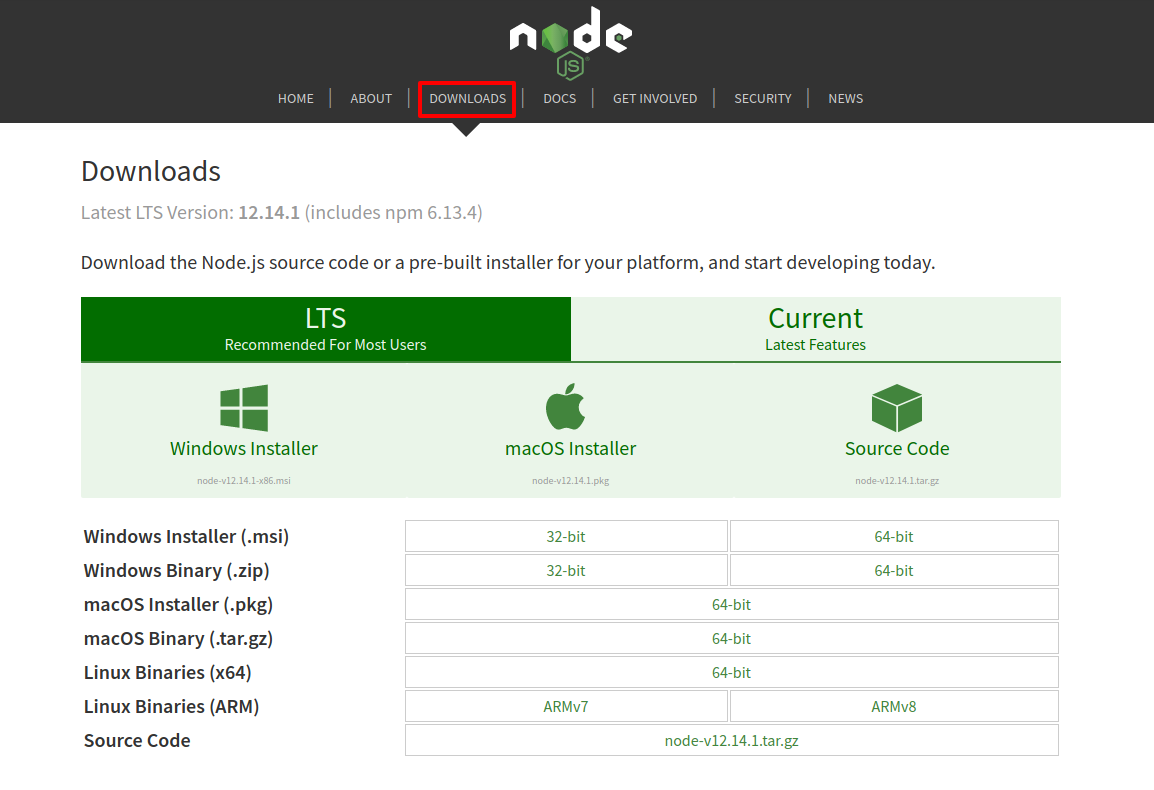This screenshot has height=790, width=1154.
Task: Download the 64-bit Windows Installer (.msi)
Action: coord(893,536)
